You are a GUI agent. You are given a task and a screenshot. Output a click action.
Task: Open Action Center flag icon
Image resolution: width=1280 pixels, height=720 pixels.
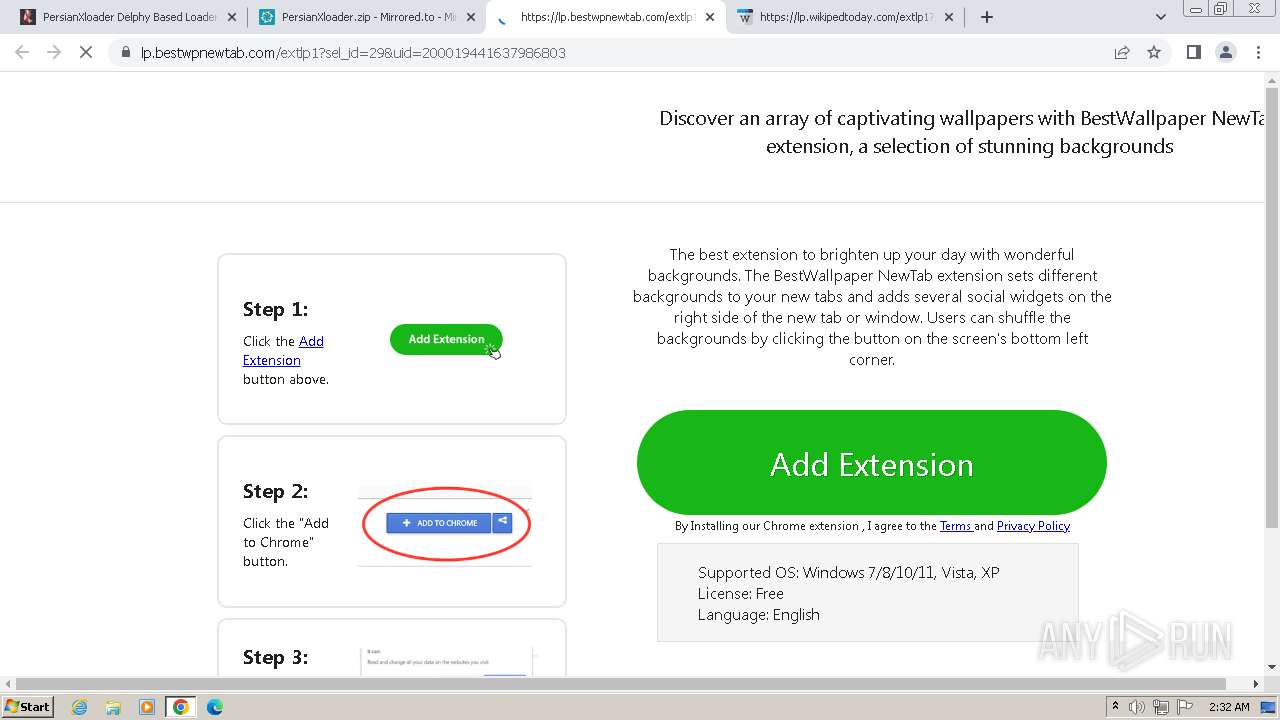[1186, 707]
